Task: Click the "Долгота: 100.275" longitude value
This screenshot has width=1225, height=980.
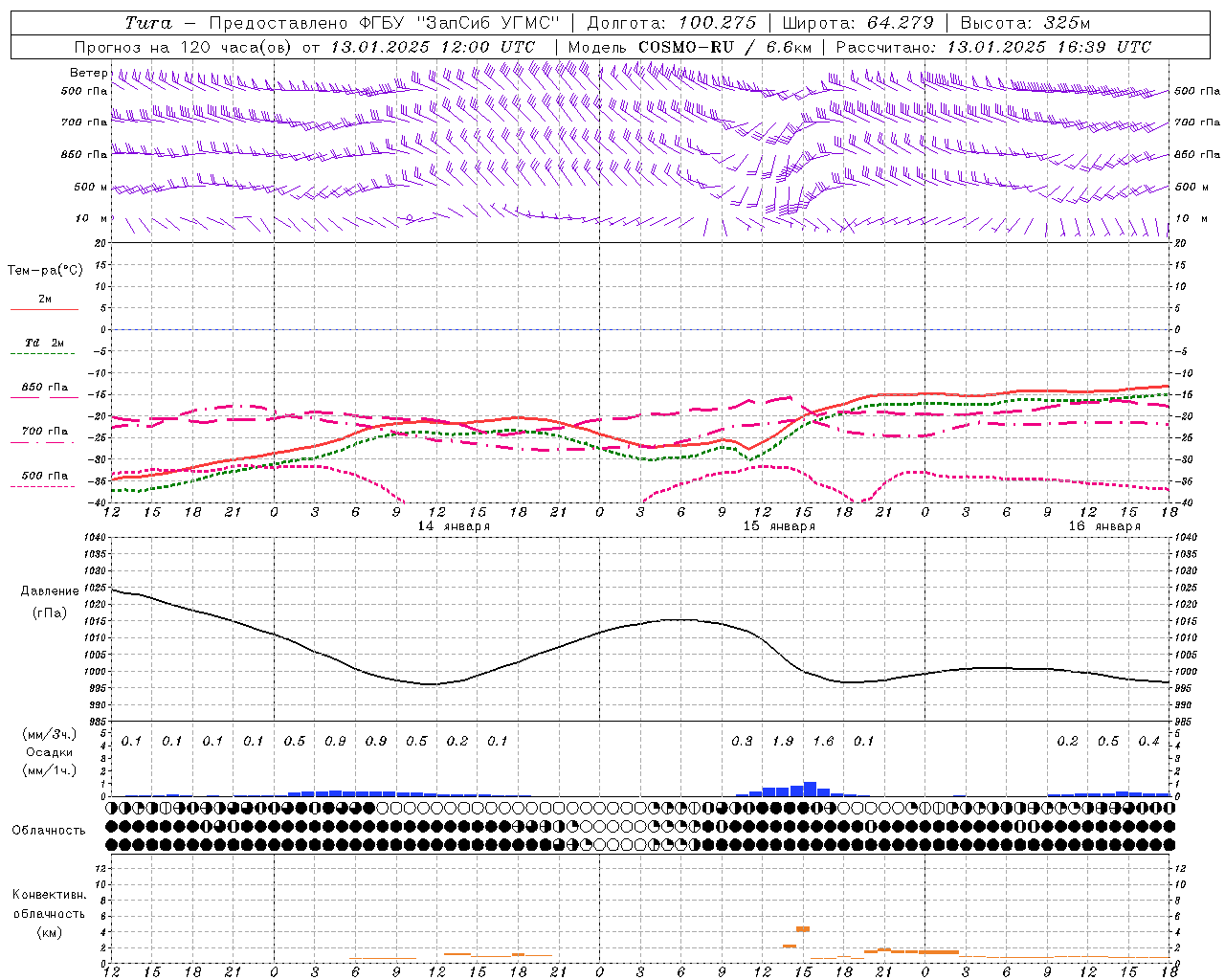Action: click(671, 23)
